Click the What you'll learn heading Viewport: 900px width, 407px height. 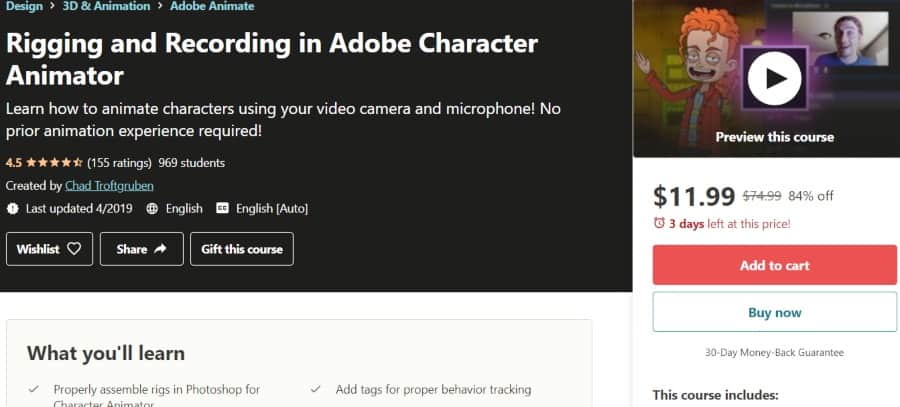(106, 353)
